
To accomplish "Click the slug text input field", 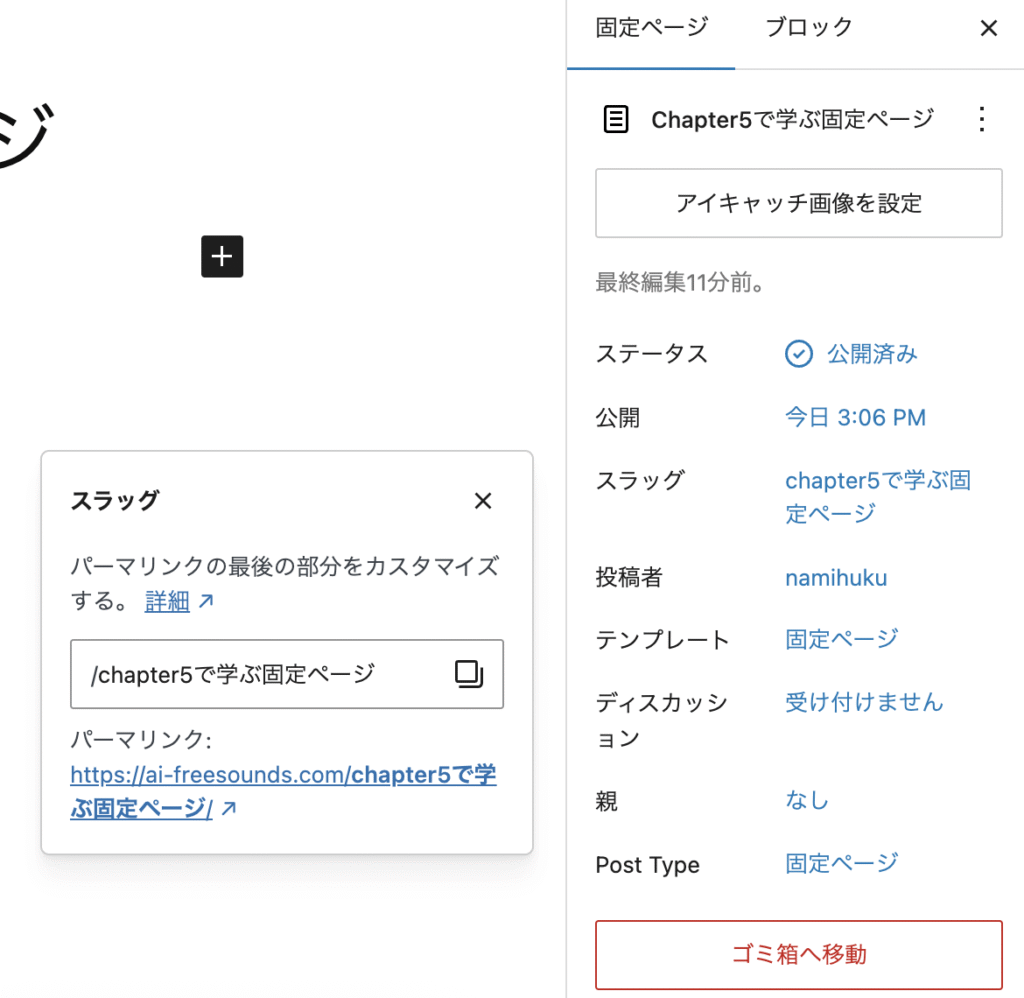I will [260, 674].
